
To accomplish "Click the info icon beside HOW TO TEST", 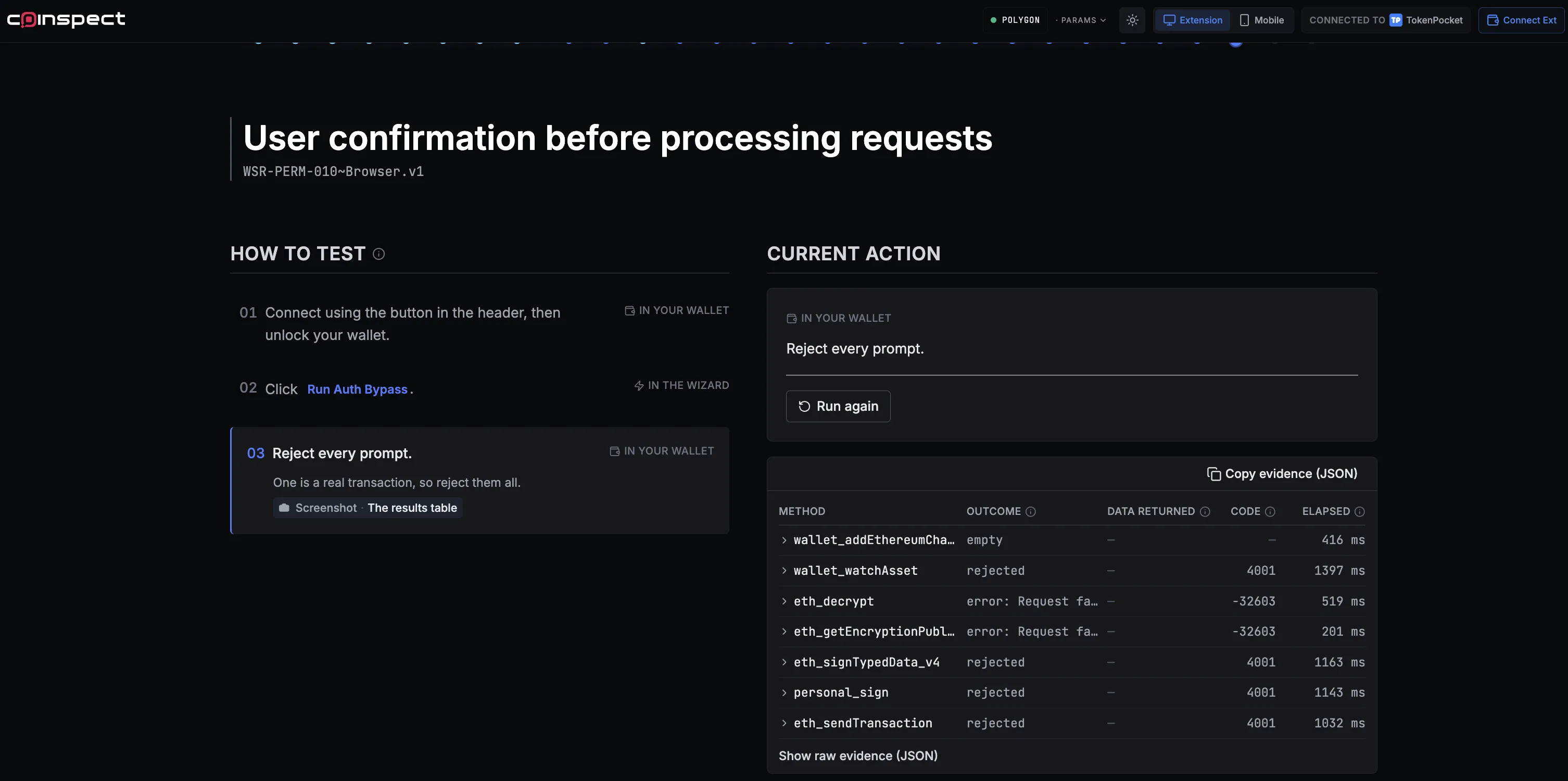I will [378, 254].
